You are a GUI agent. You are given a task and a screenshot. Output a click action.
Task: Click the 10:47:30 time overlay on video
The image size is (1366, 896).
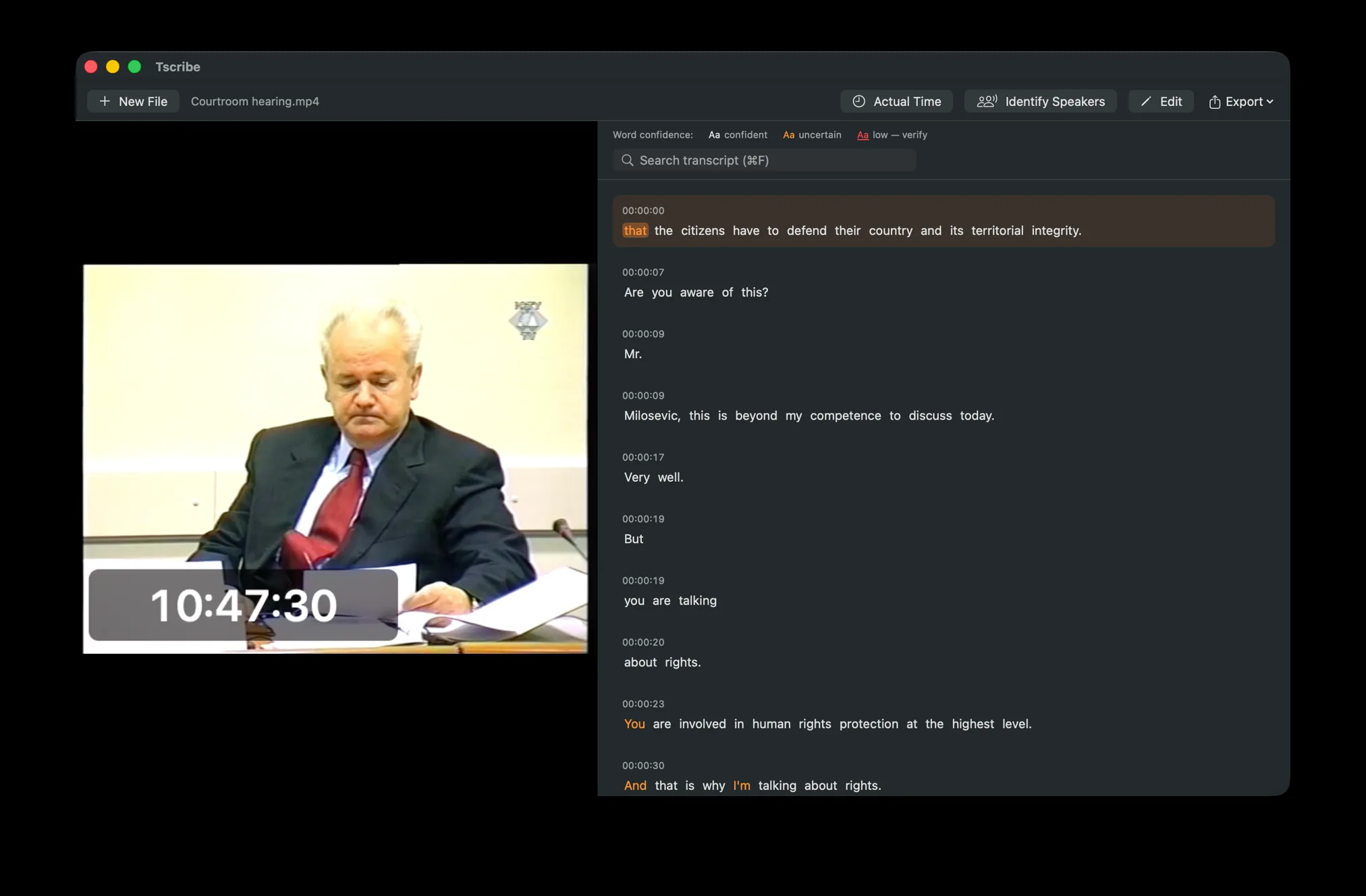point(243,605)
